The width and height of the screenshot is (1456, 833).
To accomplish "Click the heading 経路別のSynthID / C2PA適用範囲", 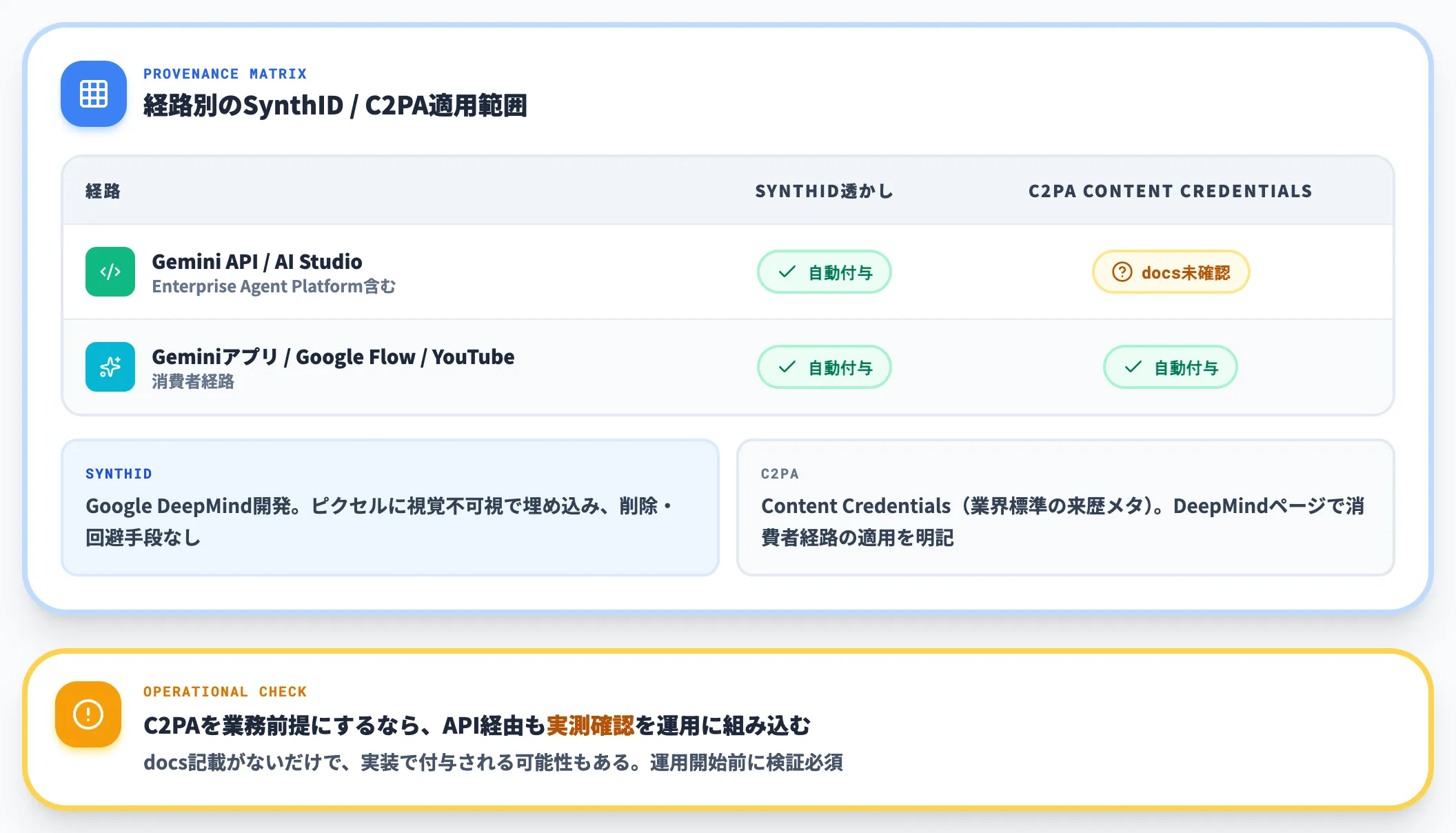I will [335, 106].
